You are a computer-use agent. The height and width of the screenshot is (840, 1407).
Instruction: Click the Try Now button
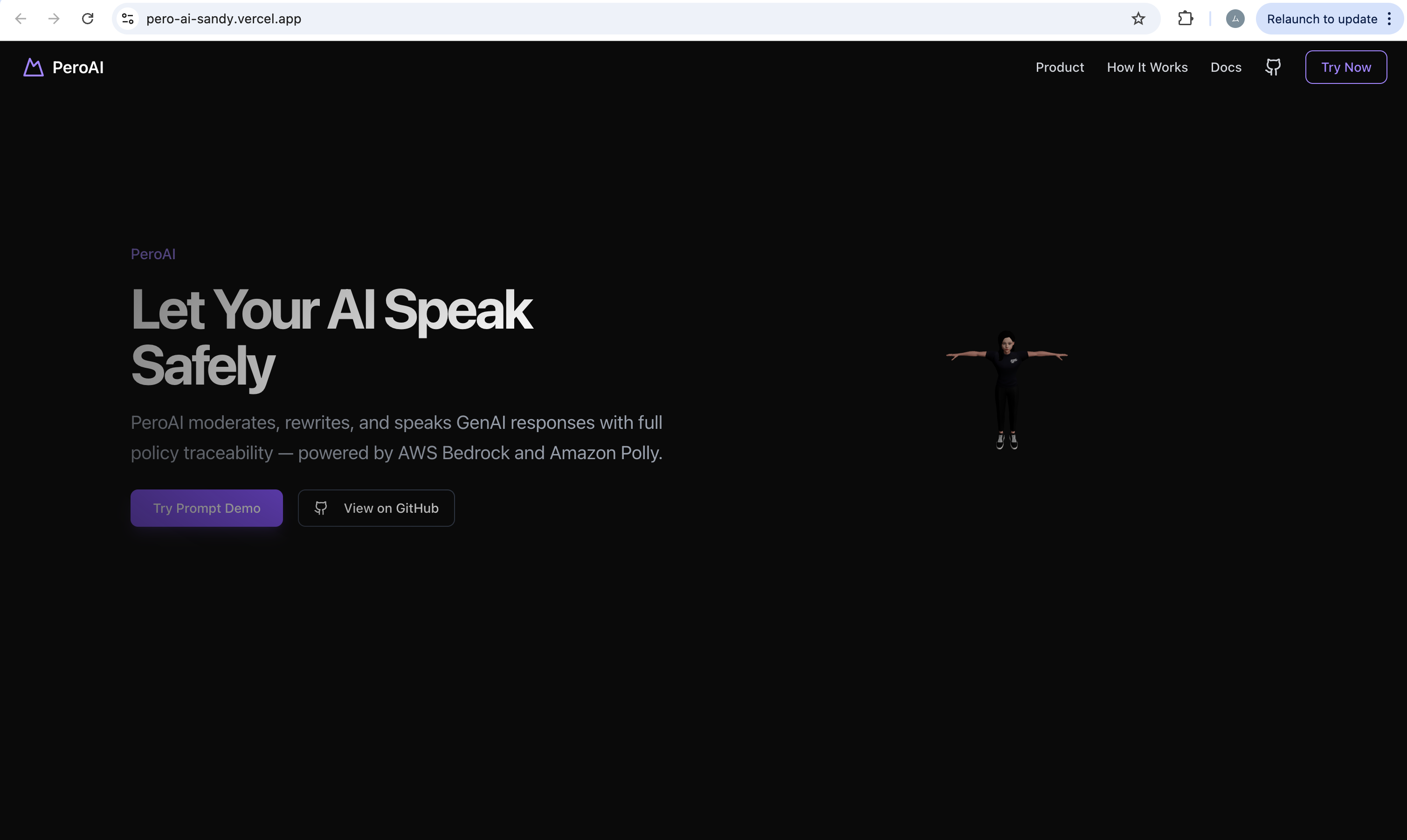point(1345,67)
